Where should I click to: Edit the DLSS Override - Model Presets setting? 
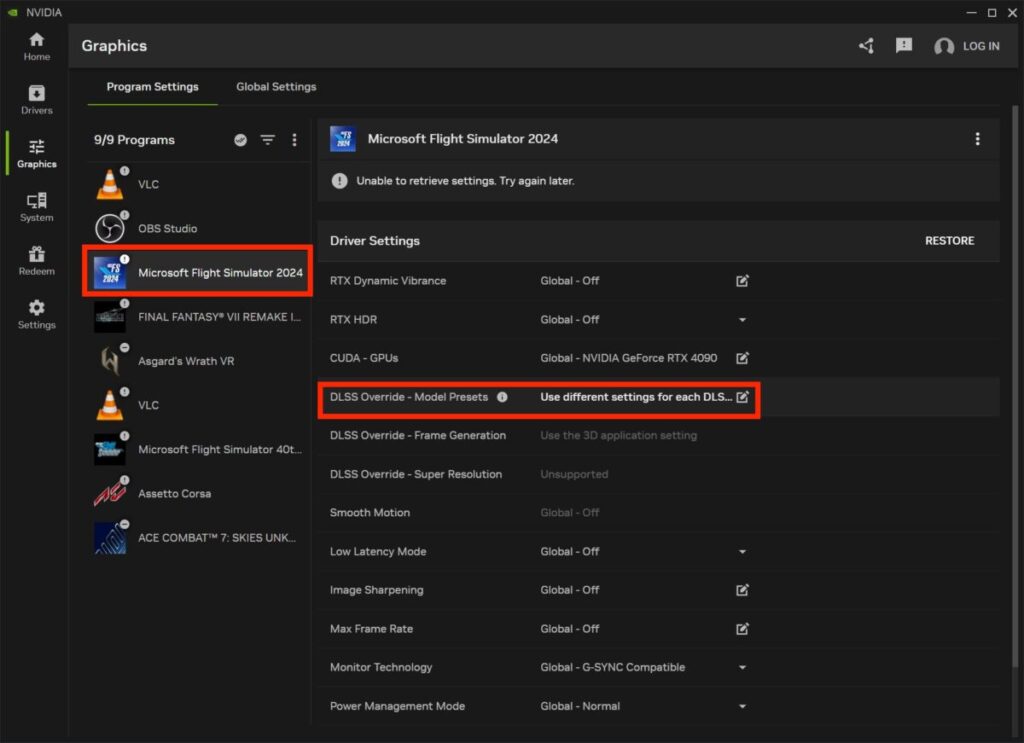(743, 397)
